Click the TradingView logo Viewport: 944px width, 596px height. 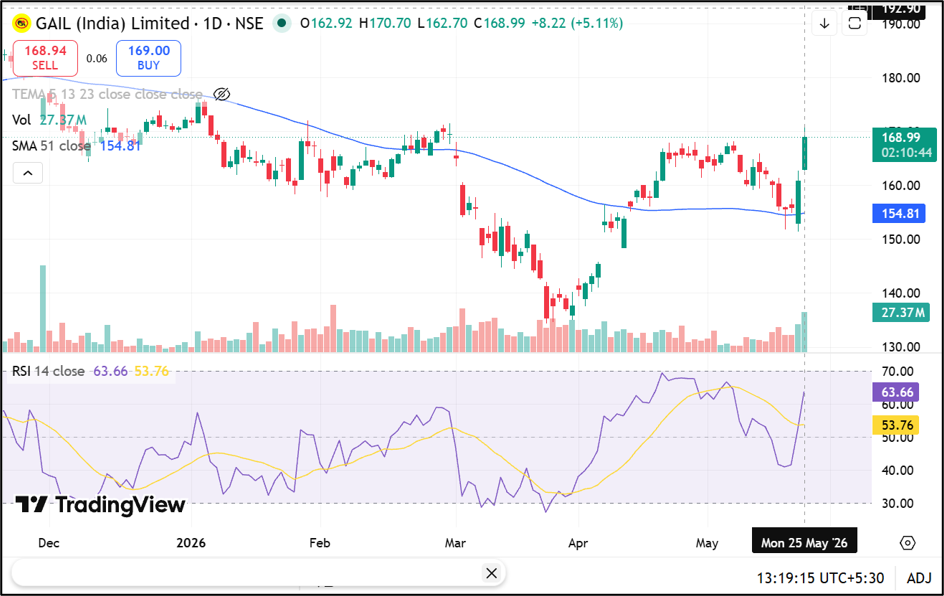pos(100,504)
